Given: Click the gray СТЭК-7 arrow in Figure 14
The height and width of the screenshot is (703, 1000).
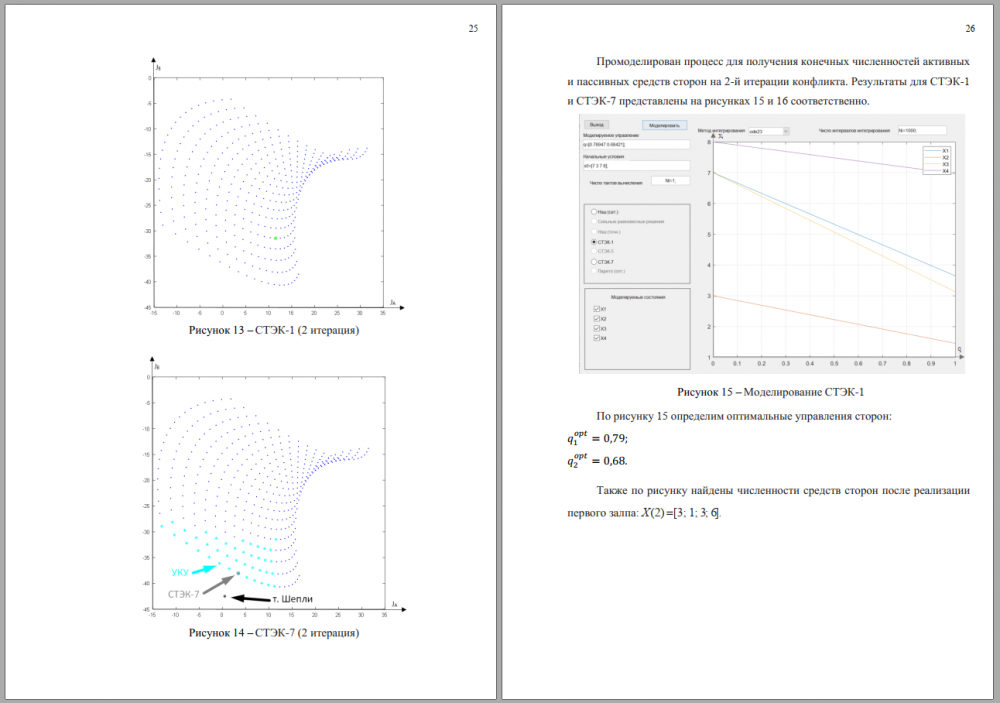Looking at the screenshot, I should pyautogui.click(x=220, y=583).
